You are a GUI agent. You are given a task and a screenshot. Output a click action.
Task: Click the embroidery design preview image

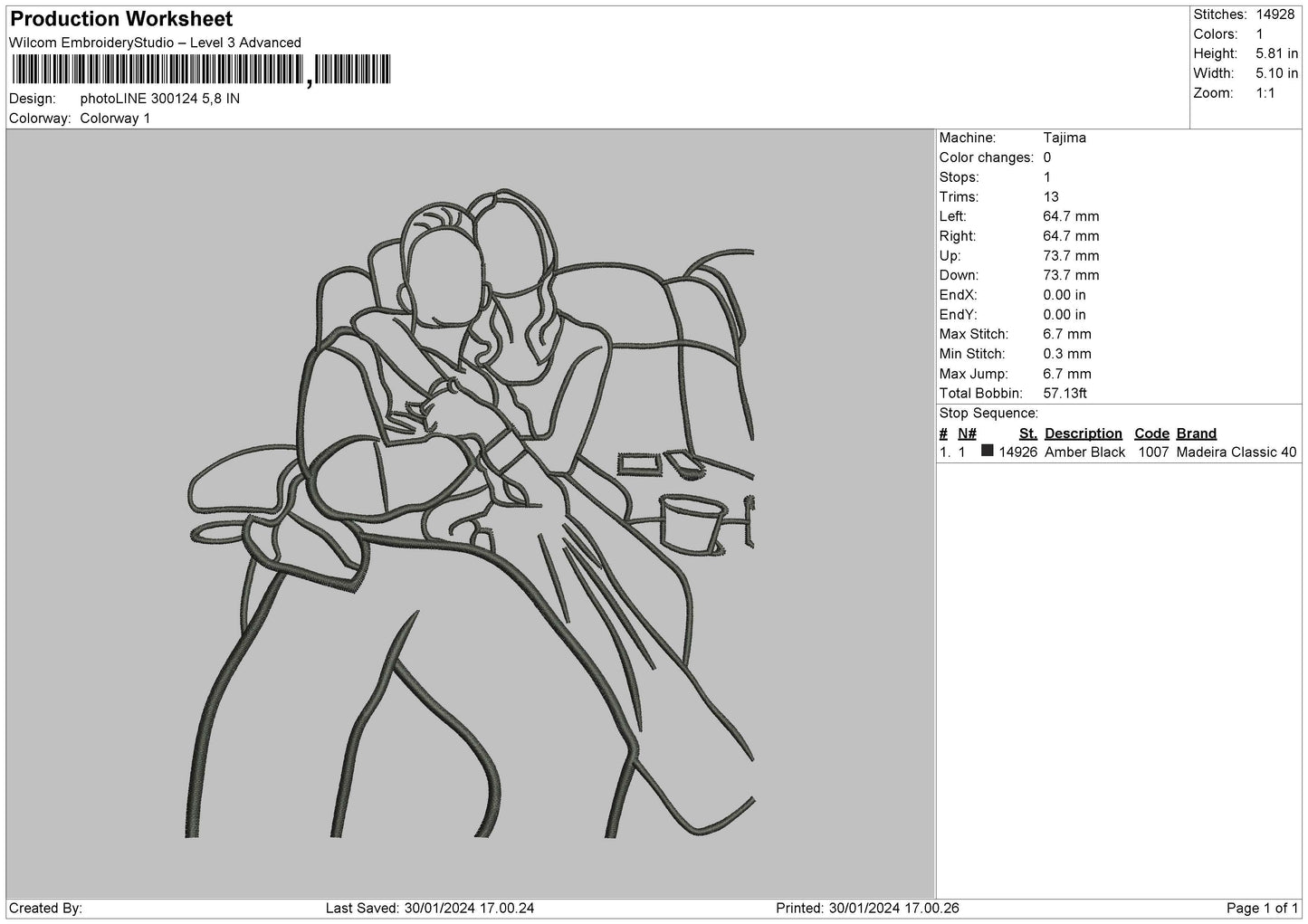click(471, 513)
